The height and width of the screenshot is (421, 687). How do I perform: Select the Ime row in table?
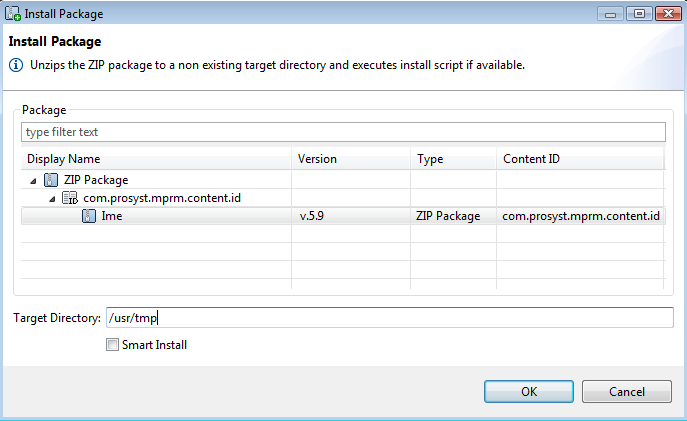[344, 216]
